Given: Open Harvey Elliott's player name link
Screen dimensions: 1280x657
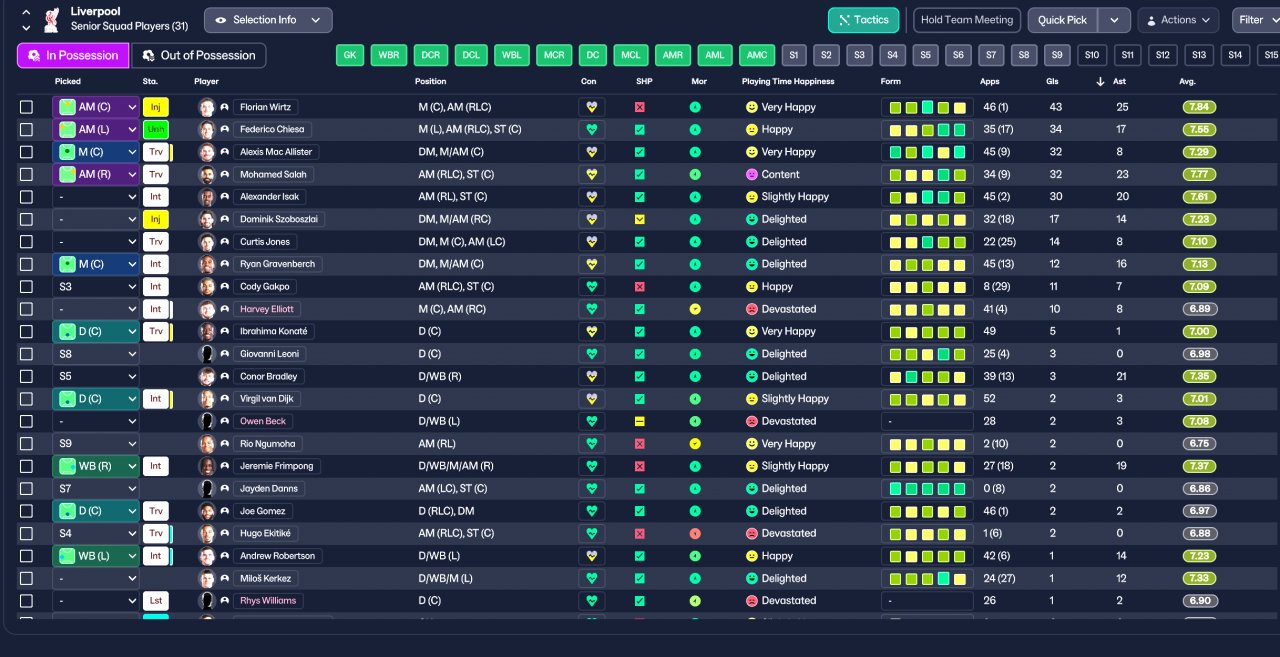Looking at the screenshot, I should pyautogui.click(x=266, y=309).
